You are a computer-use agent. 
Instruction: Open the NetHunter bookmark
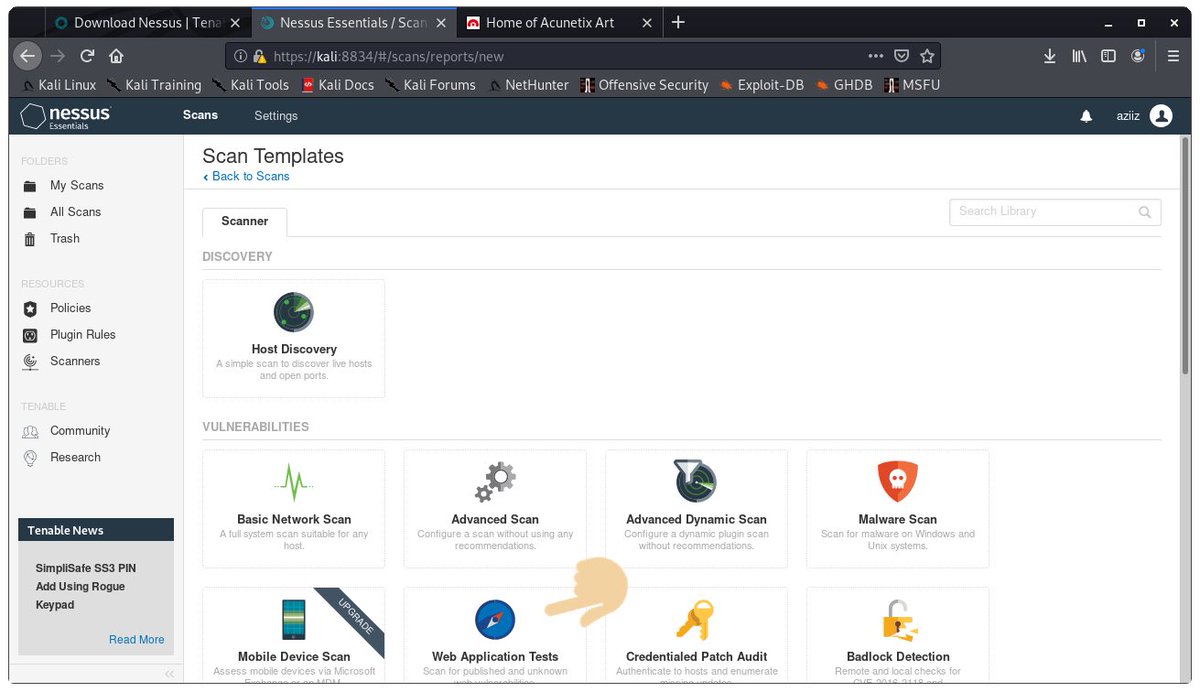[x=528, y=85]
